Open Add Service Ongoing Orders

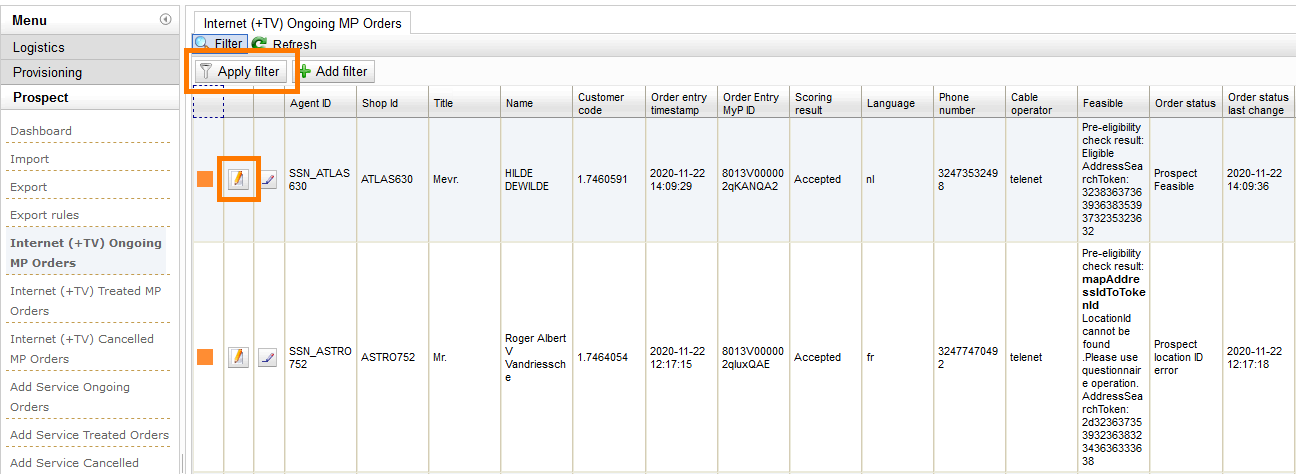click(70, 397)
